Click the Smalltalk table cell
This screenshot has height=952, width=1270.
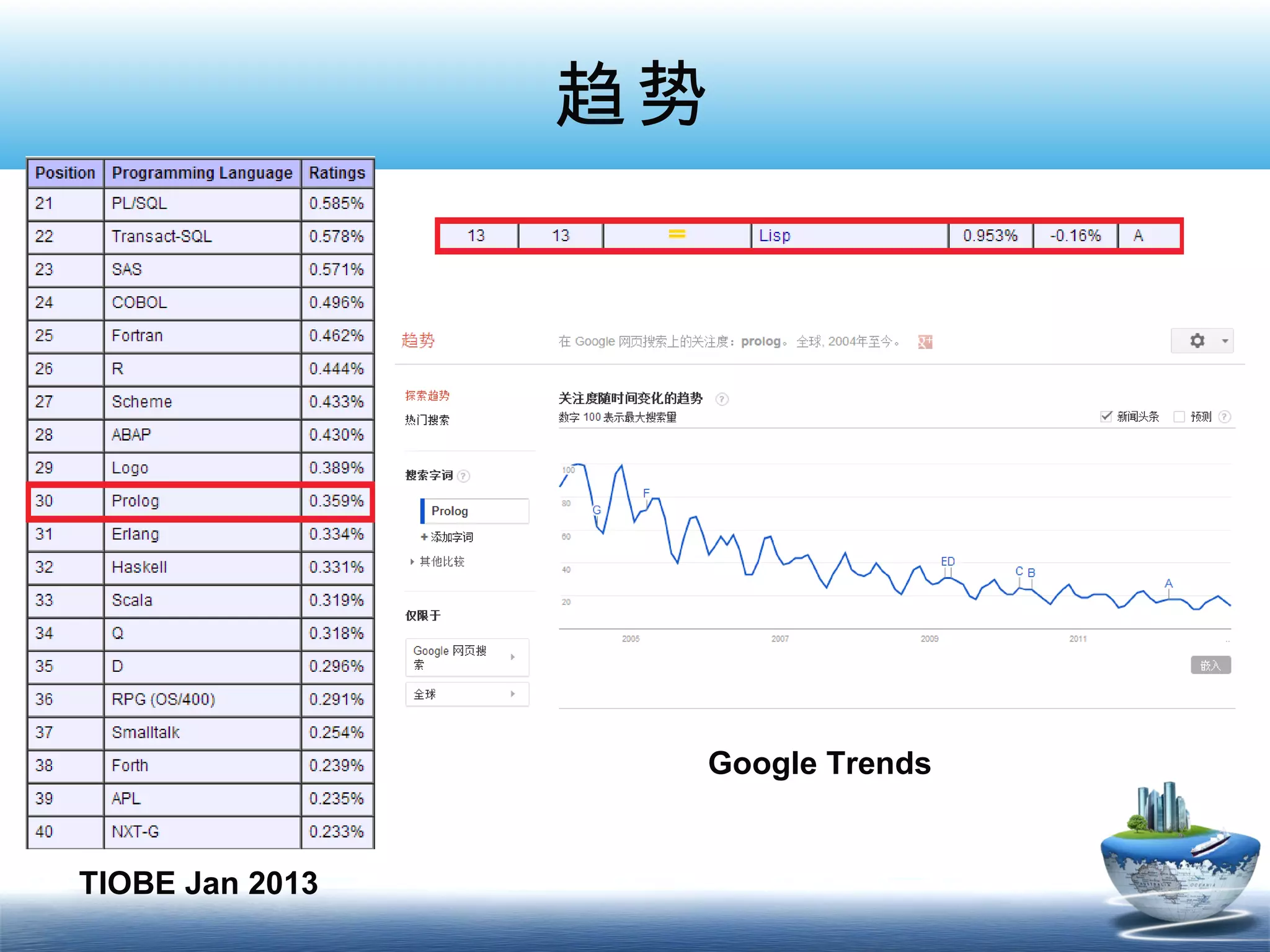coord(202,733)
